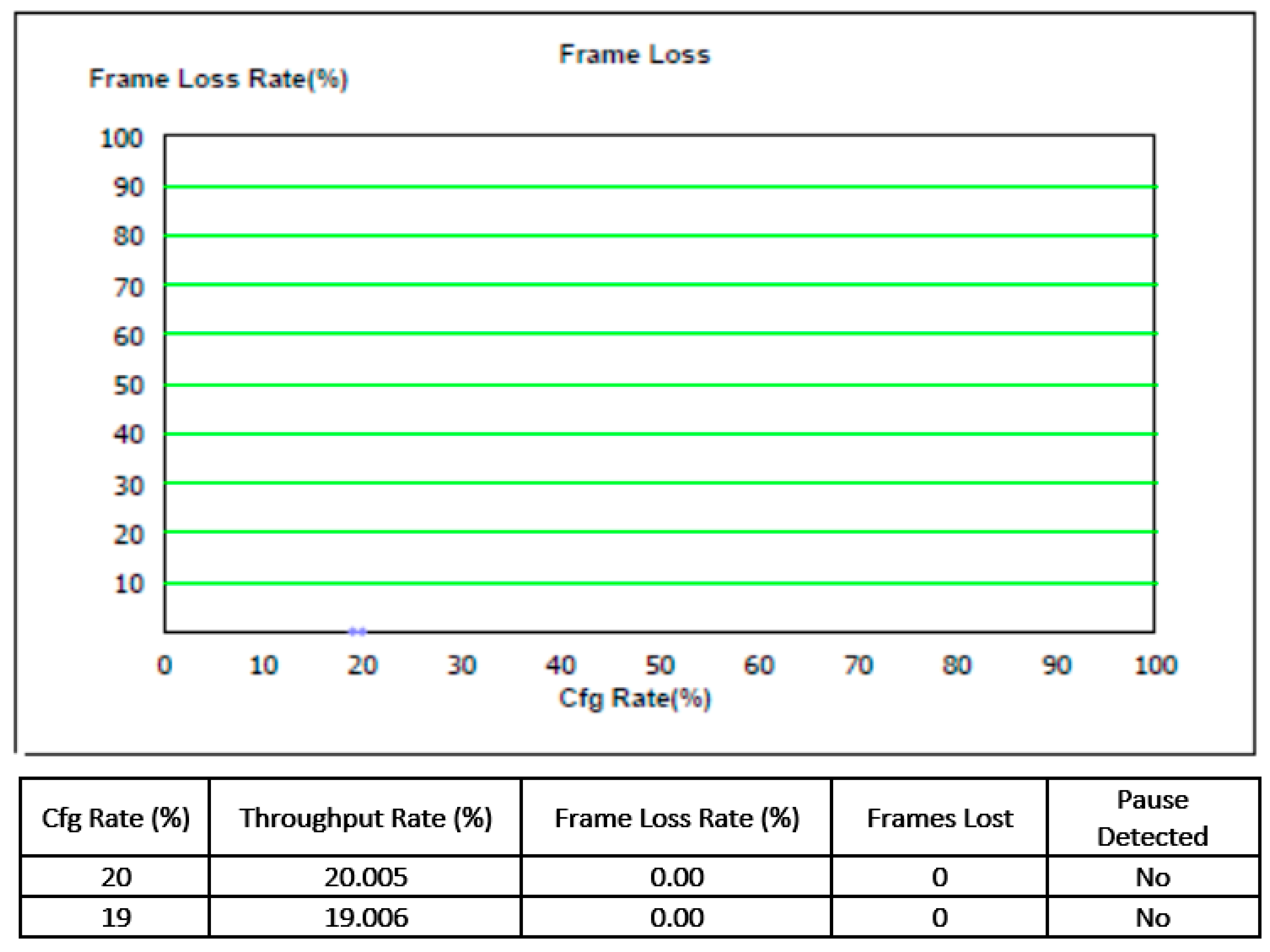Click the Cfg Rate cell showing 19
The height and width of the screenshot is (952, 1270).
[x=116, y=918]
